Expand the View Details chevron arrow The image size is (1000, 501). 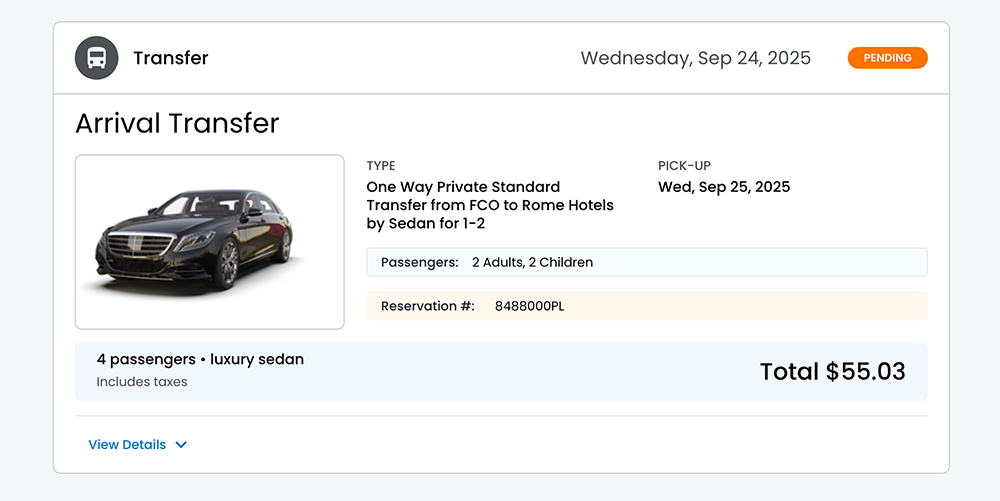(x=181, y=445)
